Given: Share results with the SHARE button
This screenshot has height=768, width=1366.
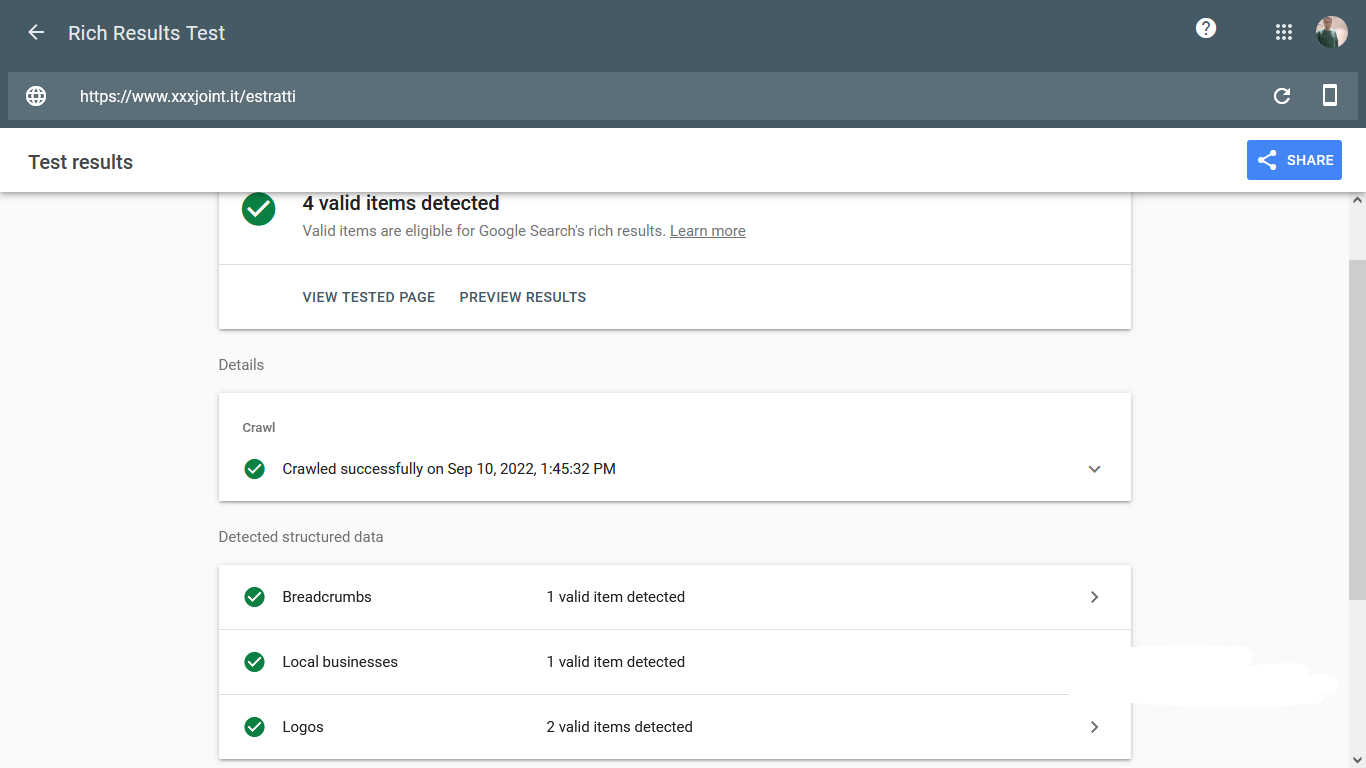Looking at the screenshot, I should click(1294, 160).
